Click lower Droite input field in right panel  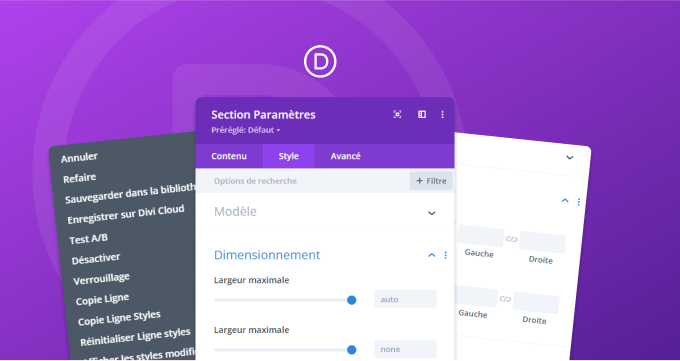(536, 303)
